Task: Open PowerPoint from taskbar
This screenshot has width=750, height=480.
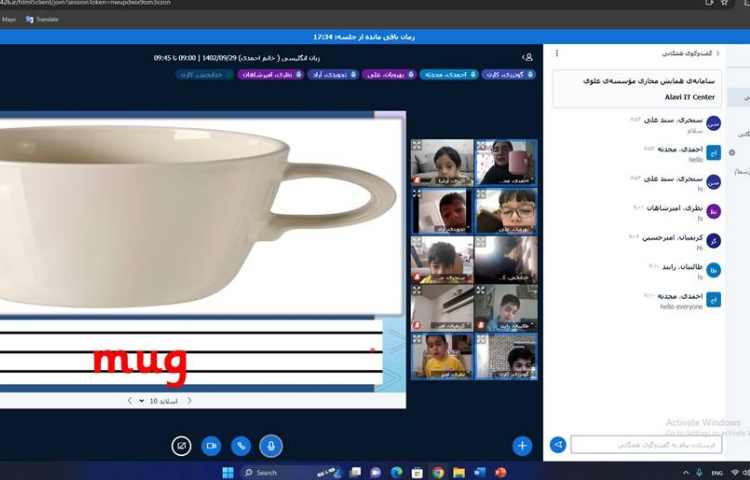Action: click(x=500, y=472)
